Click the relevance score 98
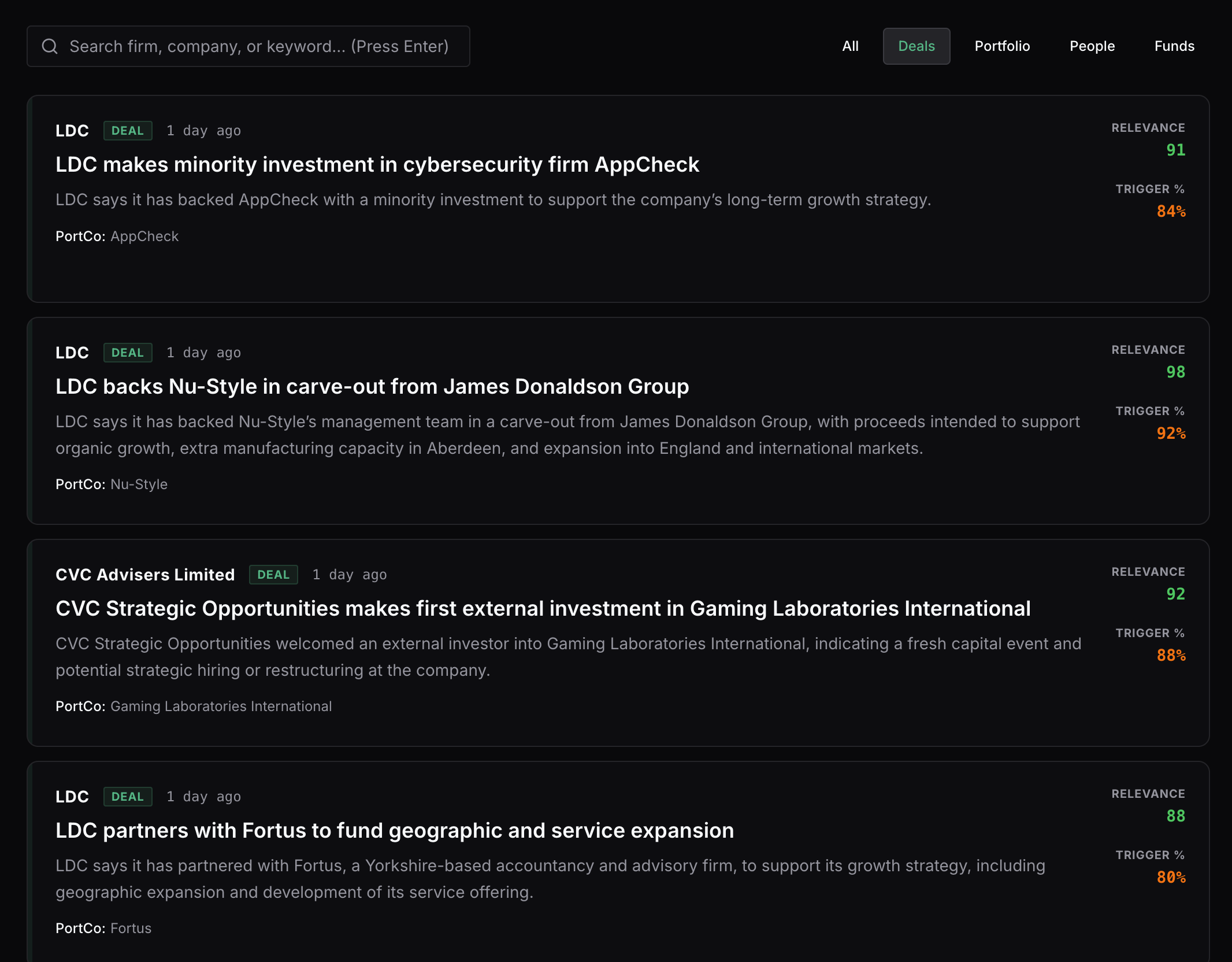The image size is (1232, 962). point(1175,372)
